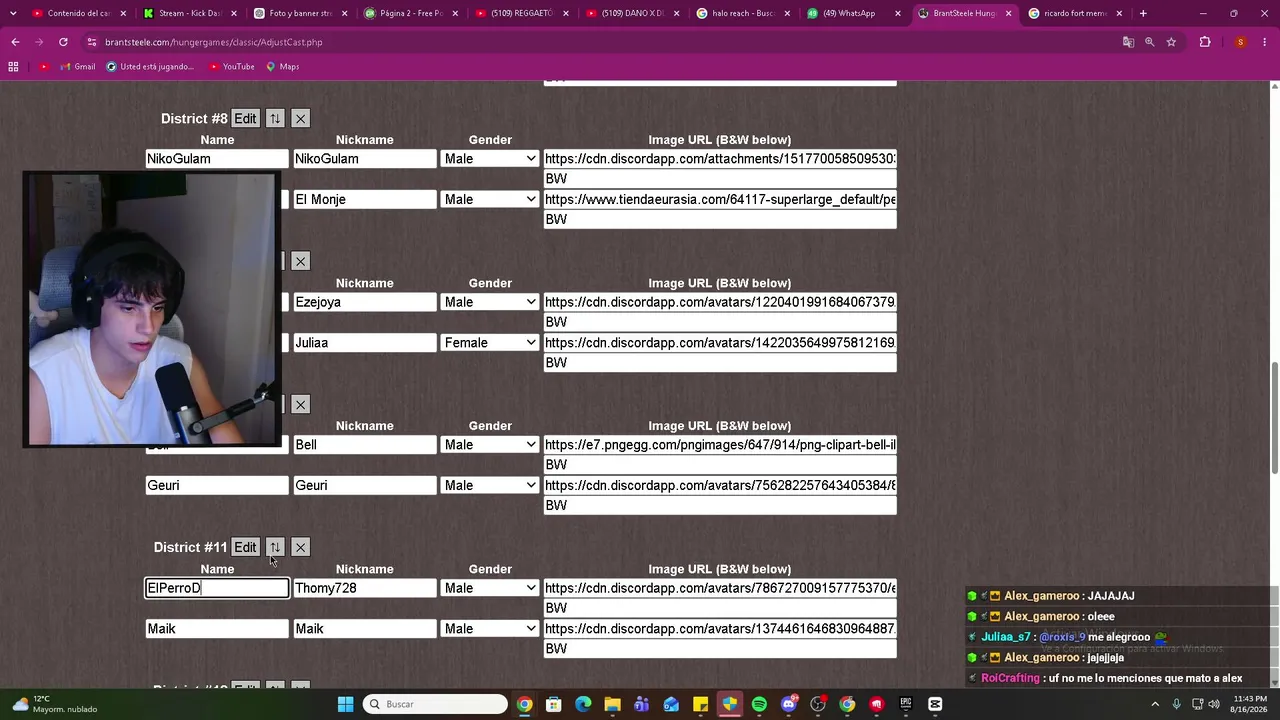This screenshot has height=720, width=1280.
Task: Open the gender dropdown for Ezejoya
Action: pos(490,302)
